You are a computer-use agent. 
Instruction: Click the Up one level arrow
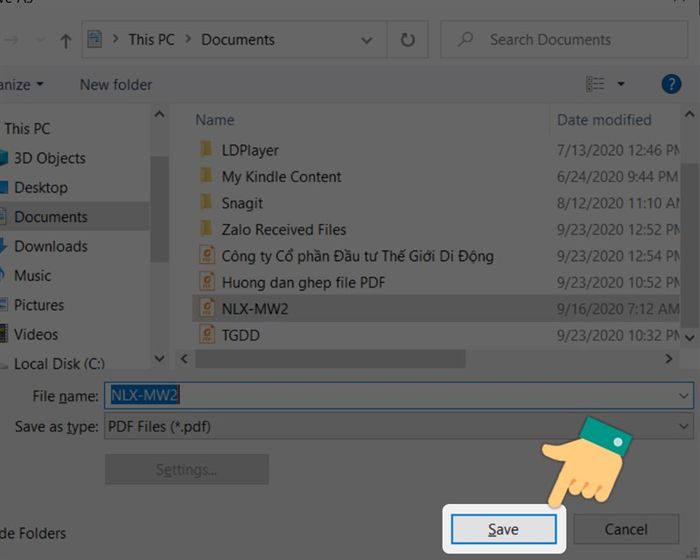point(66,40)
